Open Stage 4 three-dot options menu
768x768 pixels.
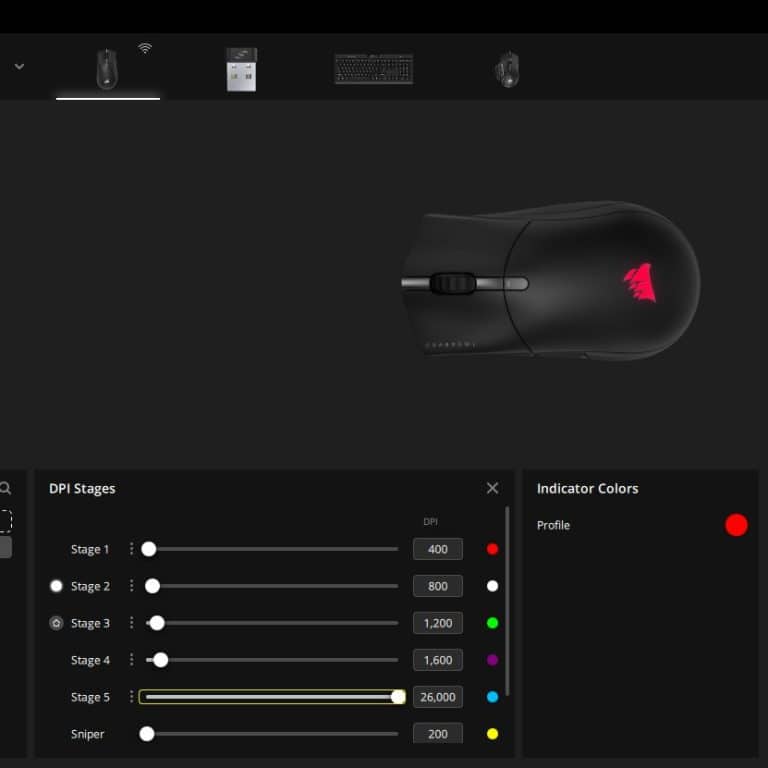[x=131, y=660]
